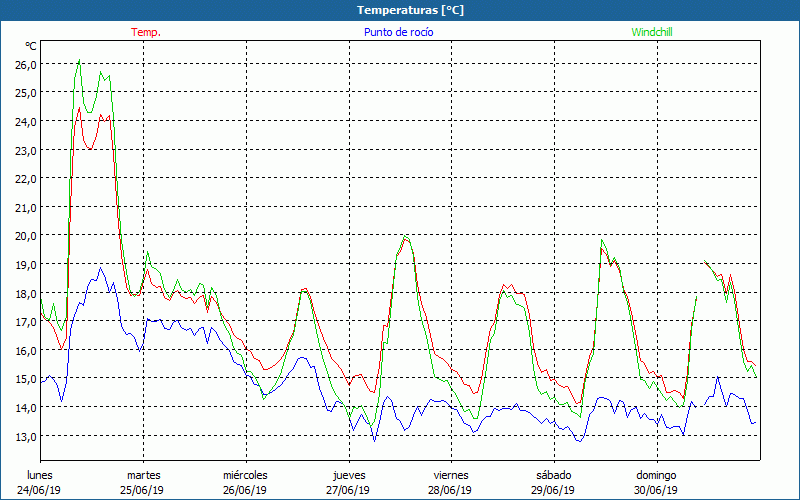Click the 21,0 y-axis value
Viewport: 800px width, 500px height.
point(26,208)
